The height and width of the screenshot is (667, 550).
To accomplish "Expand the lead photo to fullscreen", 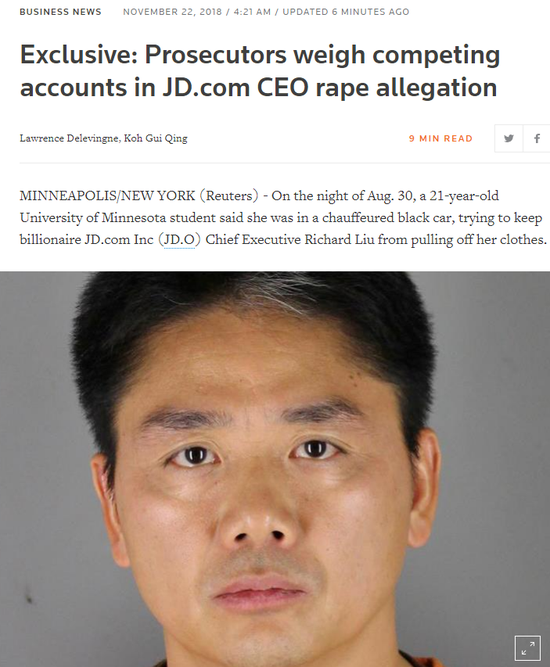I will coord(527,648).
